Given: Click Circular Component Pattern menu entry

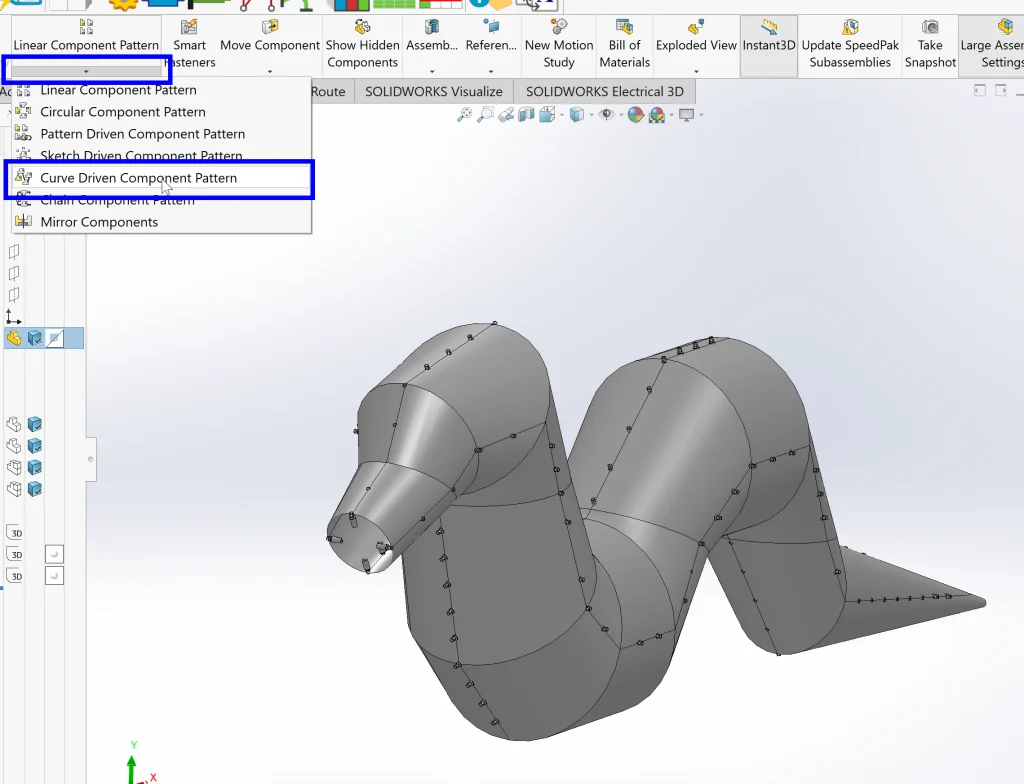Looking at the screenshot, I should point(122,112).
